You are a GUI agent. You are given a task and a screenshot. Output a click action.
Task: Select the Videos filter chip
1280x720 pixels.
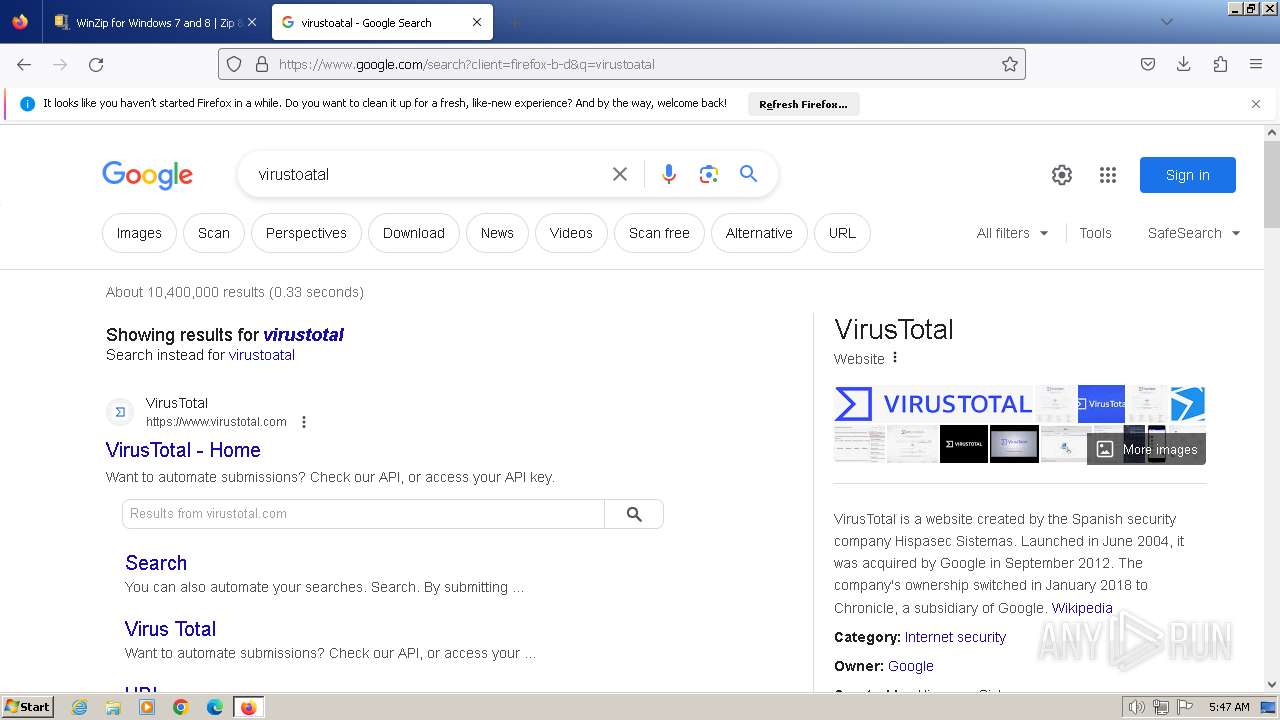[571, 233]
